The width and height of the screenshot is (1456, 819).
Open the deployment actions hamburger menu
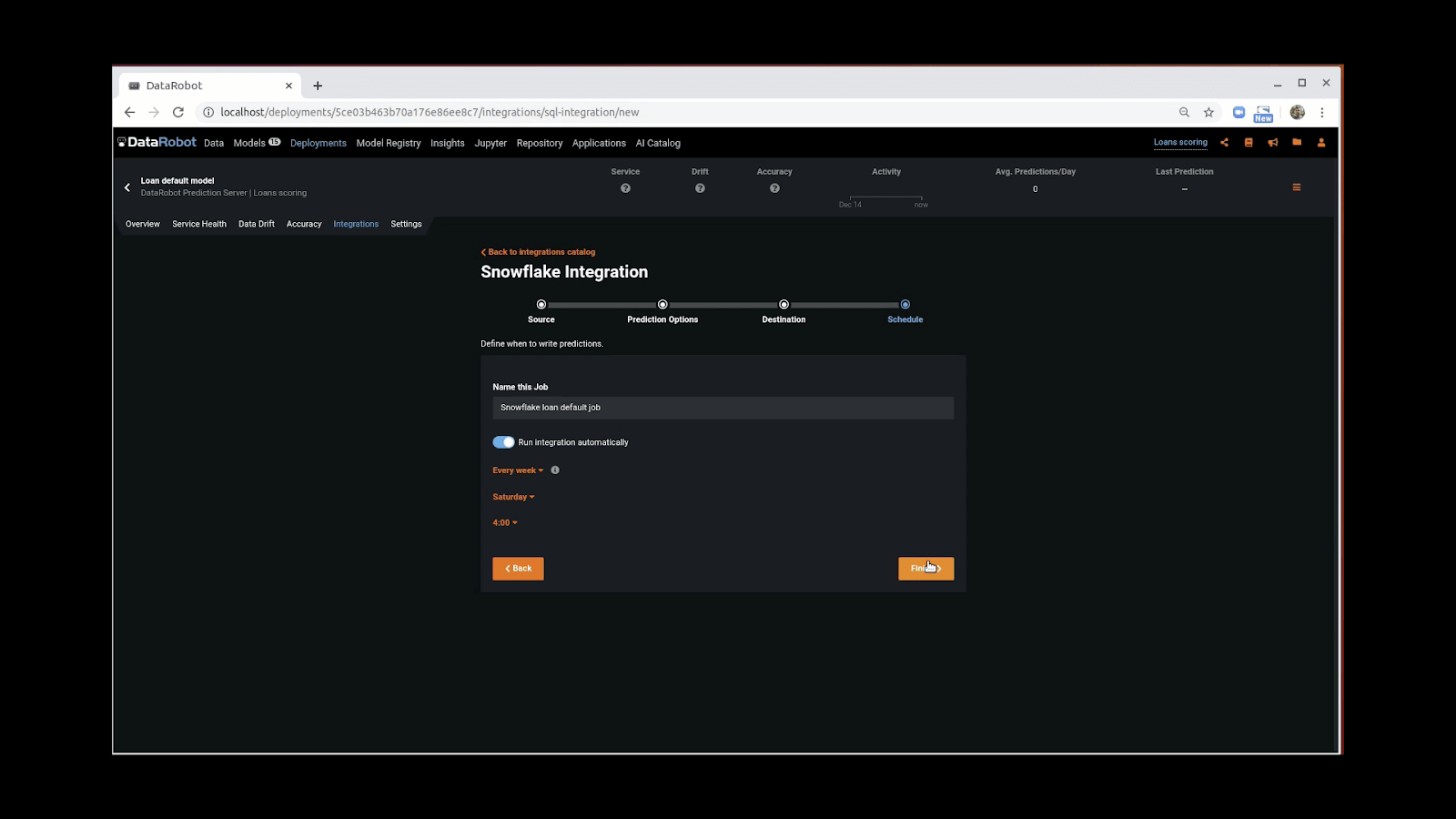pyautogui.click(x=1297, y=187)
